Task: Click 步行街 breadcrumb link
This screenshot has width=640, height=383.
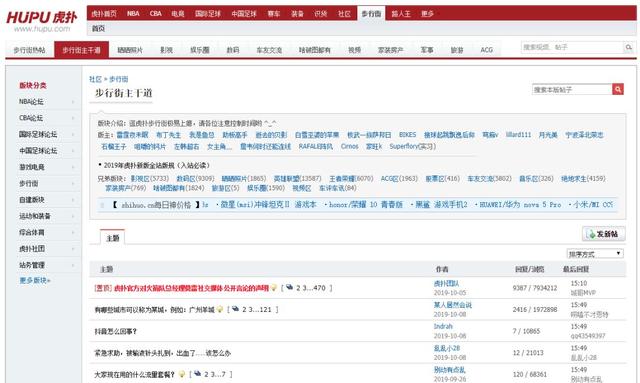Action: 118,79
